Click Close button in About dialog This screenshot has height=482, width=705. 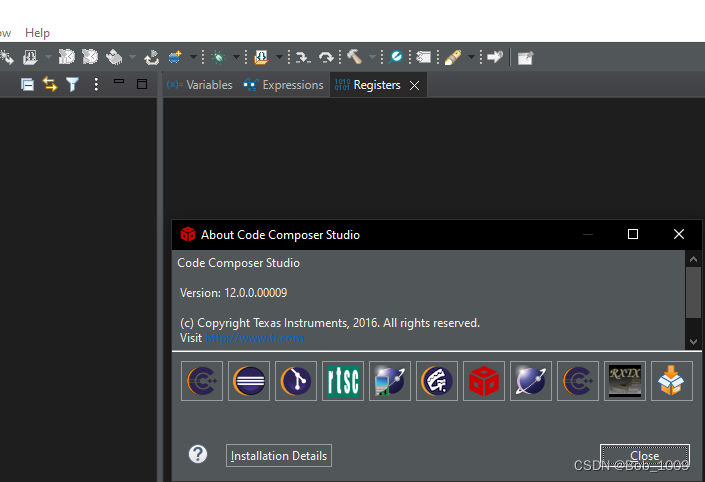pyautogui.click(x=645, y=455)
